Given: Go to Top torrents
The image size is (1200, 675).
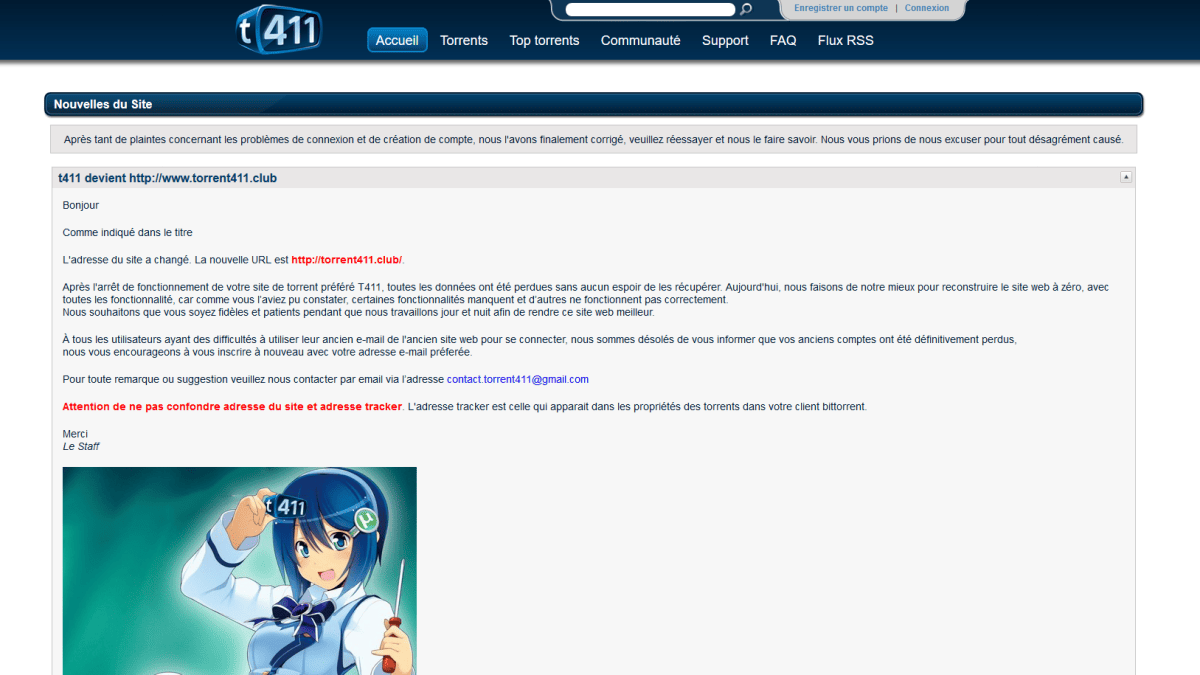Looking at the screenshot, I should [544, 40].
